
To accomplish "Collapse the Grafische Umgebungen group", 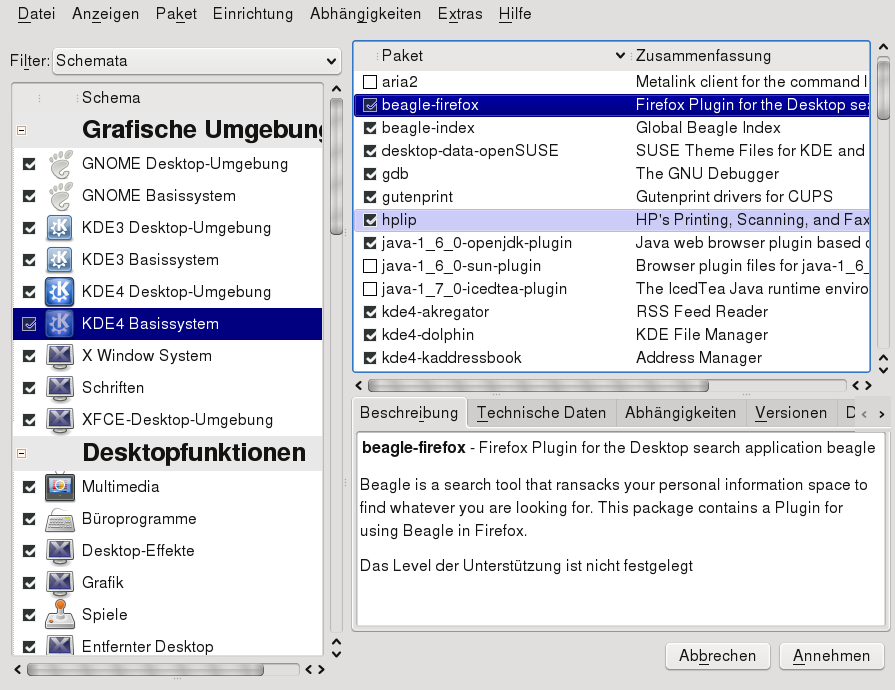I will point(22,131).
